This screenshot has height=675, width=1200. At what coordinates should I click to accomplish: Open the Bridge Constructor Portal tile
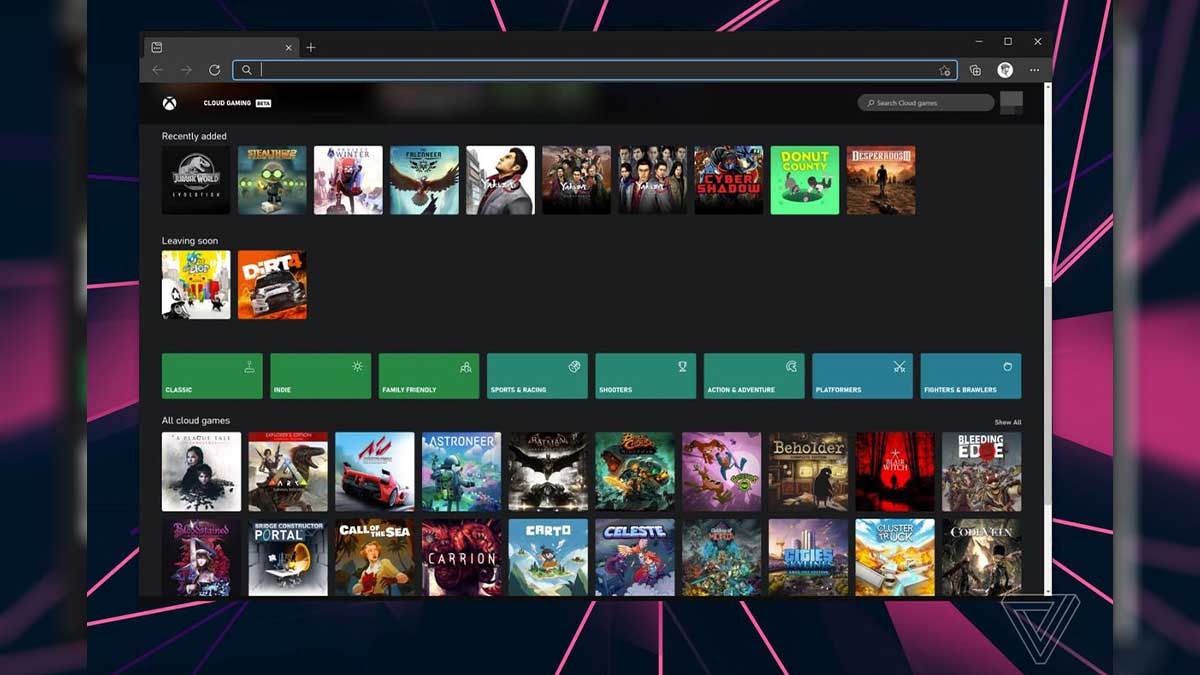pyautogui.click(x=288, y=558)
